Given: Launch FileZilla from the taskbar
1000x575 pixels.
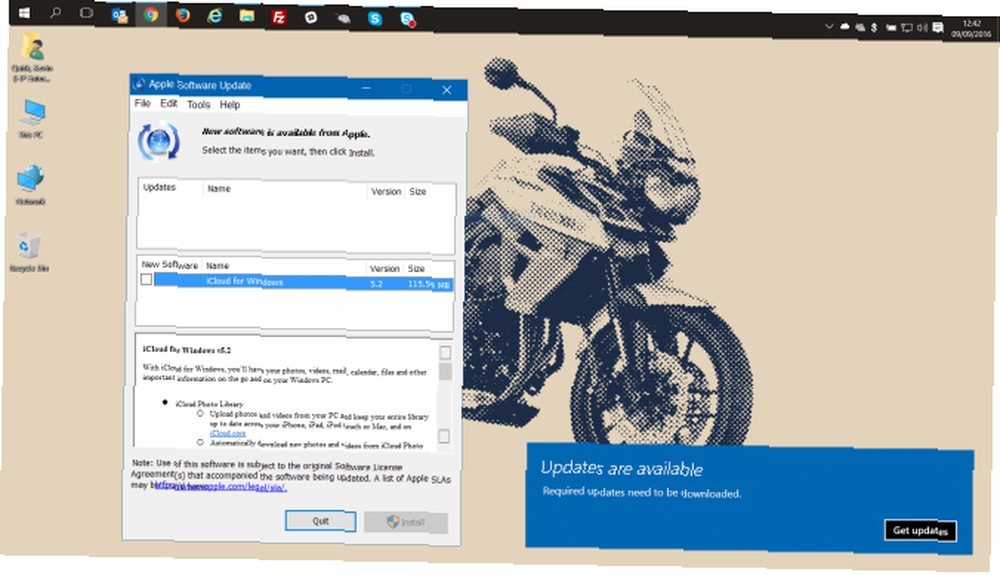Looking at the screenshot, I should click(279, 17).
